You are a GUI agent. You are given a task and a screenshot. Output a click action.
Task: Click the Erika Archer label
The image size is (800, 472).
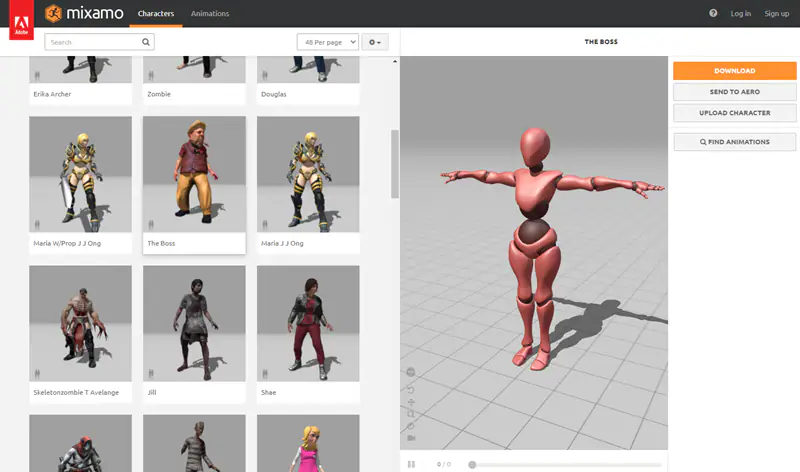point(52,94)
